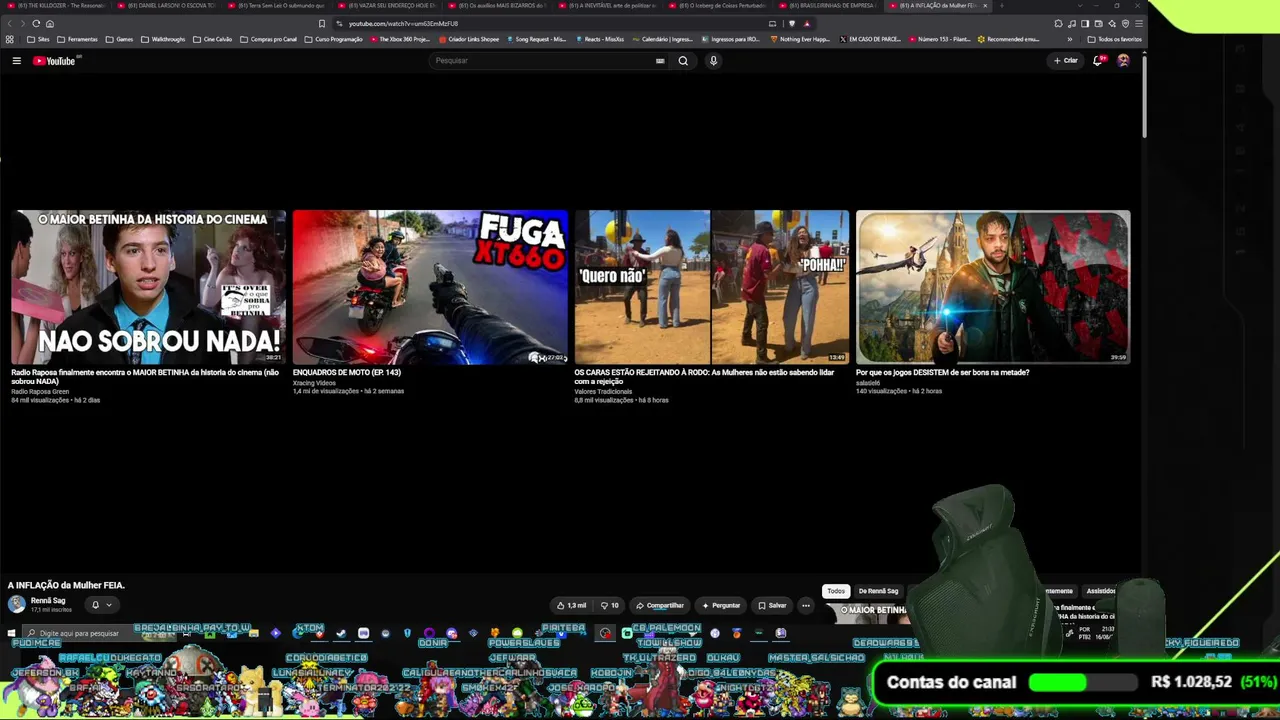The image size is (1280, 720).
Task: Open YouTube notifications bell
Action: point(1098,61)
